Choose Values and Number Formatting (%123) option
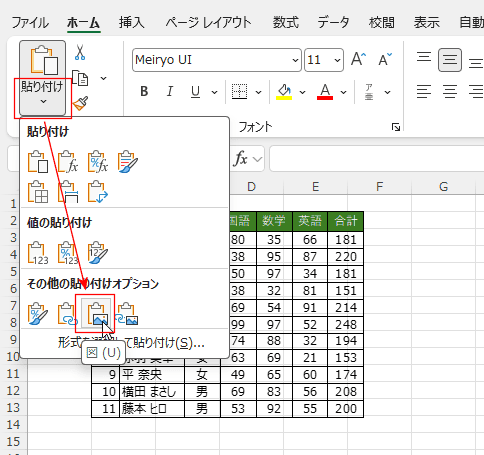Viewport: 484px width, 455px height. (68, 253)
